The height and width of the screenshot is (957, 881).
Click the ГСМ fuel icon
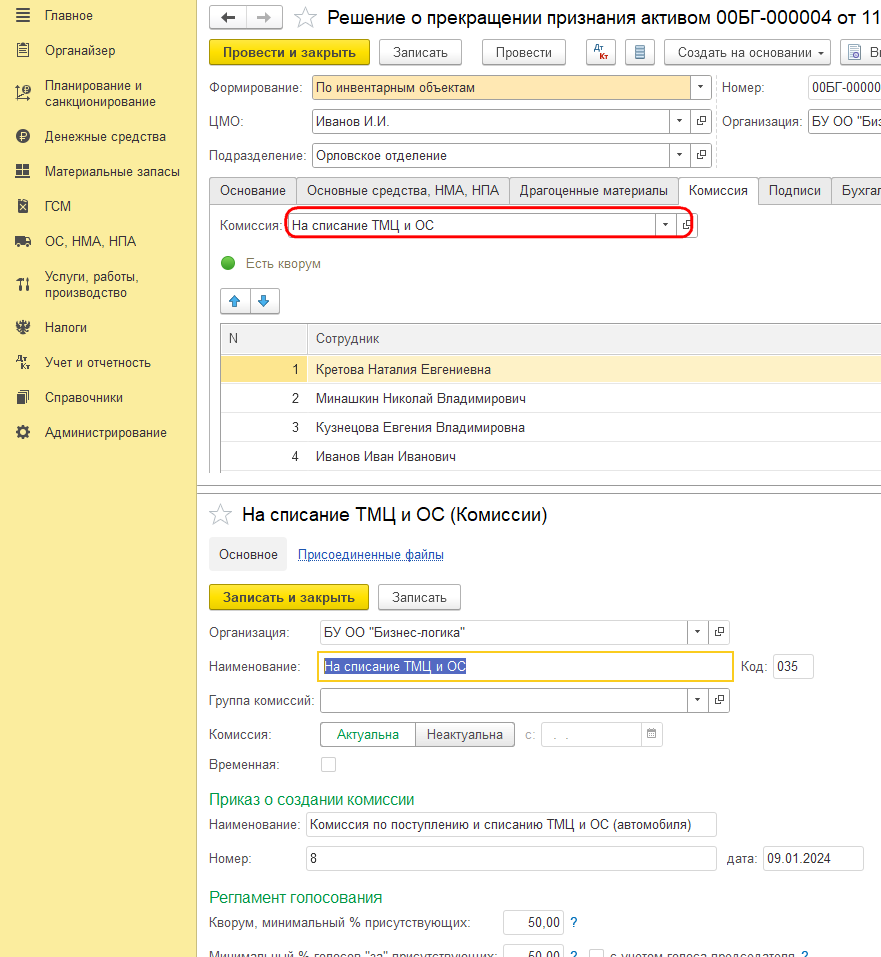pyautogui.click(x=23, y=206)
